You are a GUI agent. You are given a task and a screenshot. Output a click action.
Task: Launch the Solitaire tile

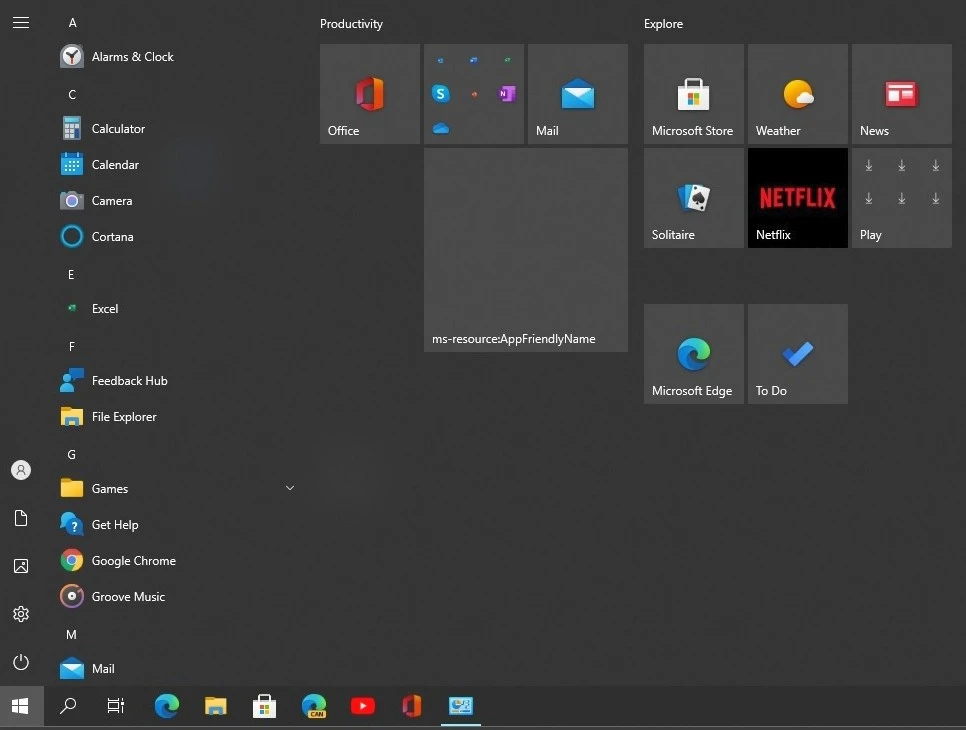coord(693,197)
